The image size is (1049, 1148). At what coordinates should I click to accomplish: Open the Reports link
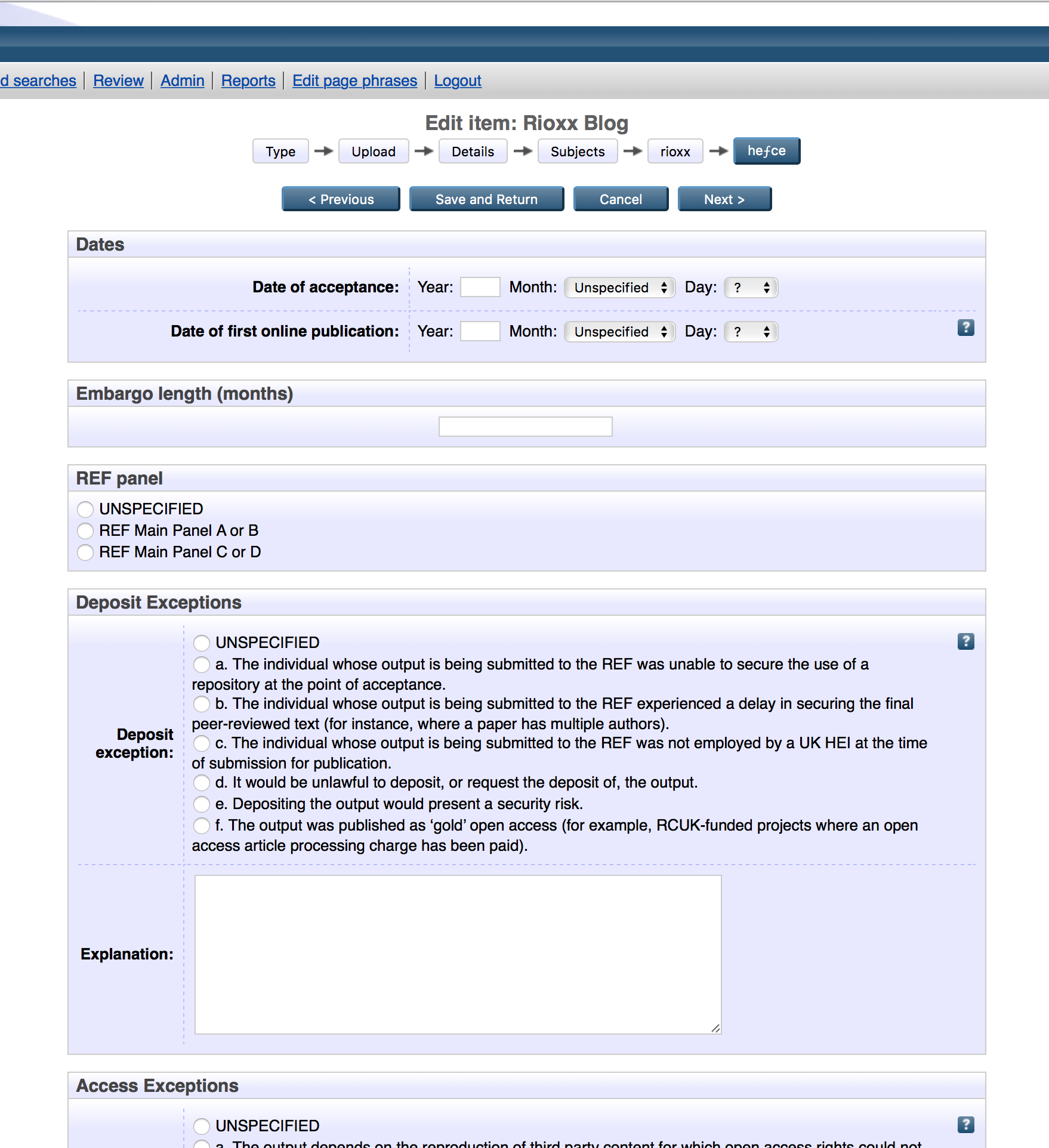tap(248, 81)
